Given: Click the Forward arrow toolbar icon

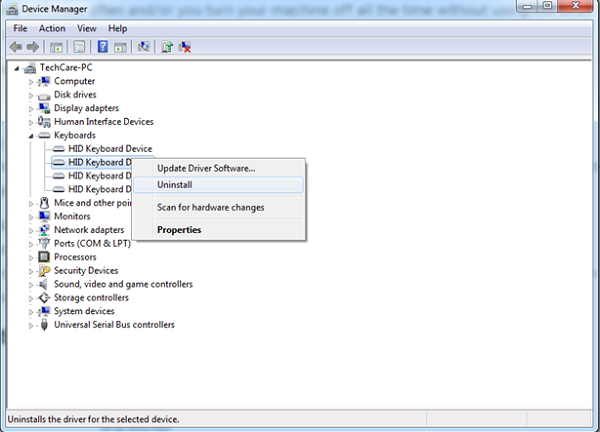Looking at the screenshot, I should tap(31, 47).
